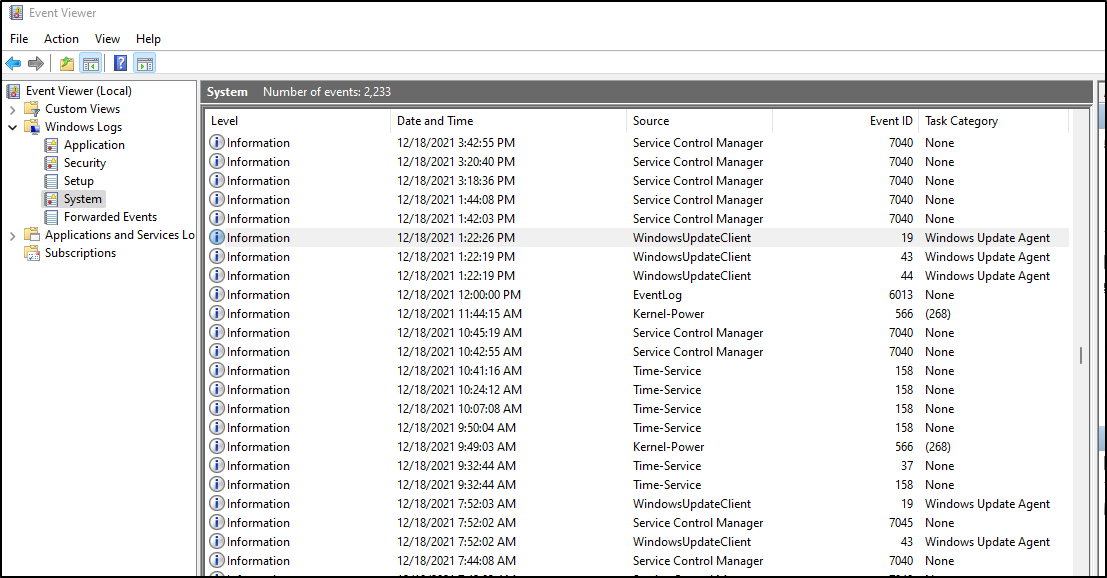The width and height of the screenshot is (1107, 578).
Task: Click the Applications and Services Logs folder icon
Action: tap(32, 235)
